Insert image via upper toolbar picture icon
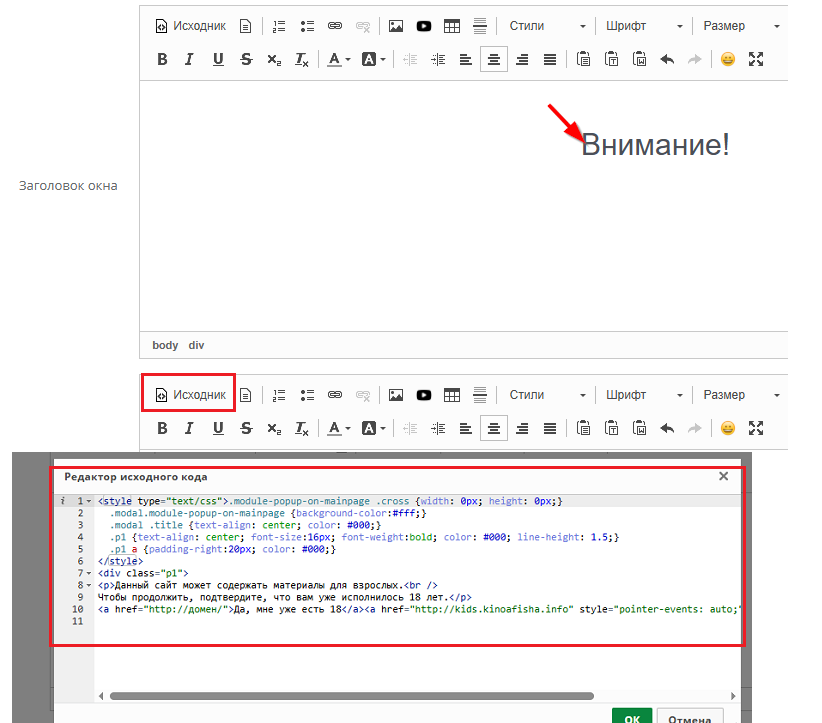The height and width of the screenshot is (723, 822). pyautogui.click(x=396, y=26)
